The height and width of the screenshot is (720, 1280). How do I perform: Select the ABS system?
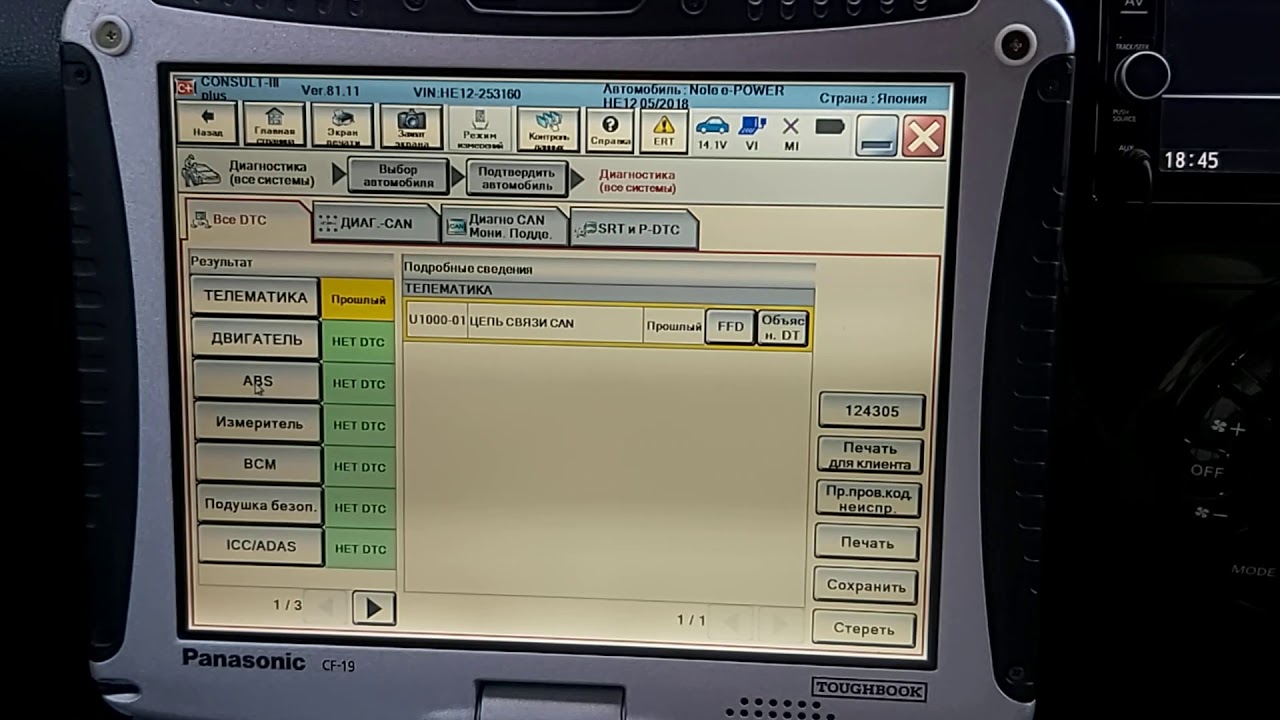(257, 382)
